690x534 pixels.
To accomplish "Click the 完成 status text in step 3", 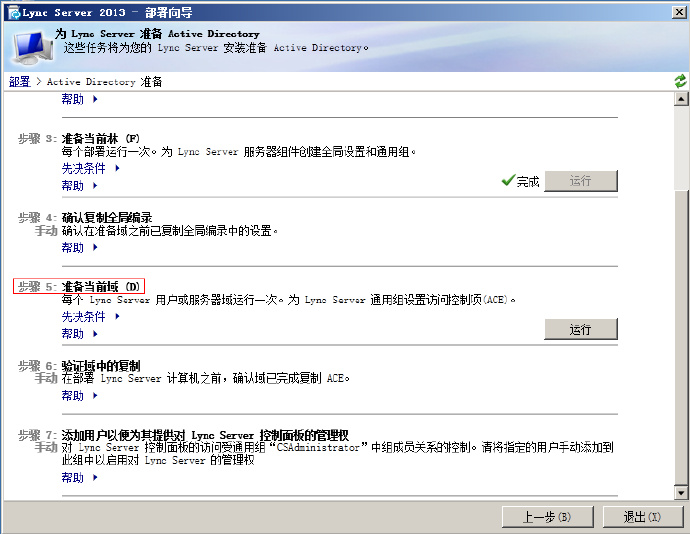I will coord(528,181).
